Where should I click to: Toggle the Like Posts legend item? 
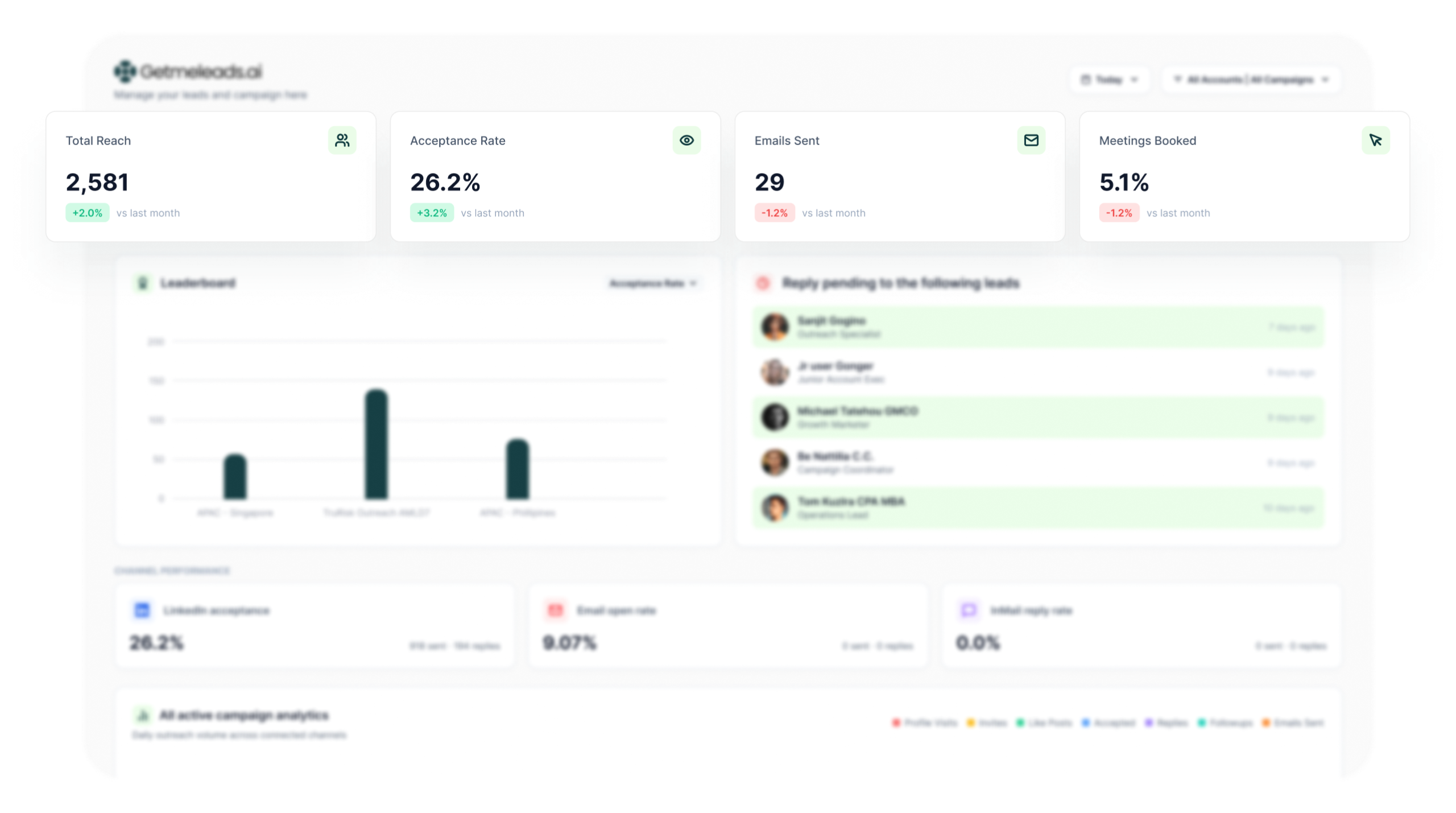(x=1044, y=723)
